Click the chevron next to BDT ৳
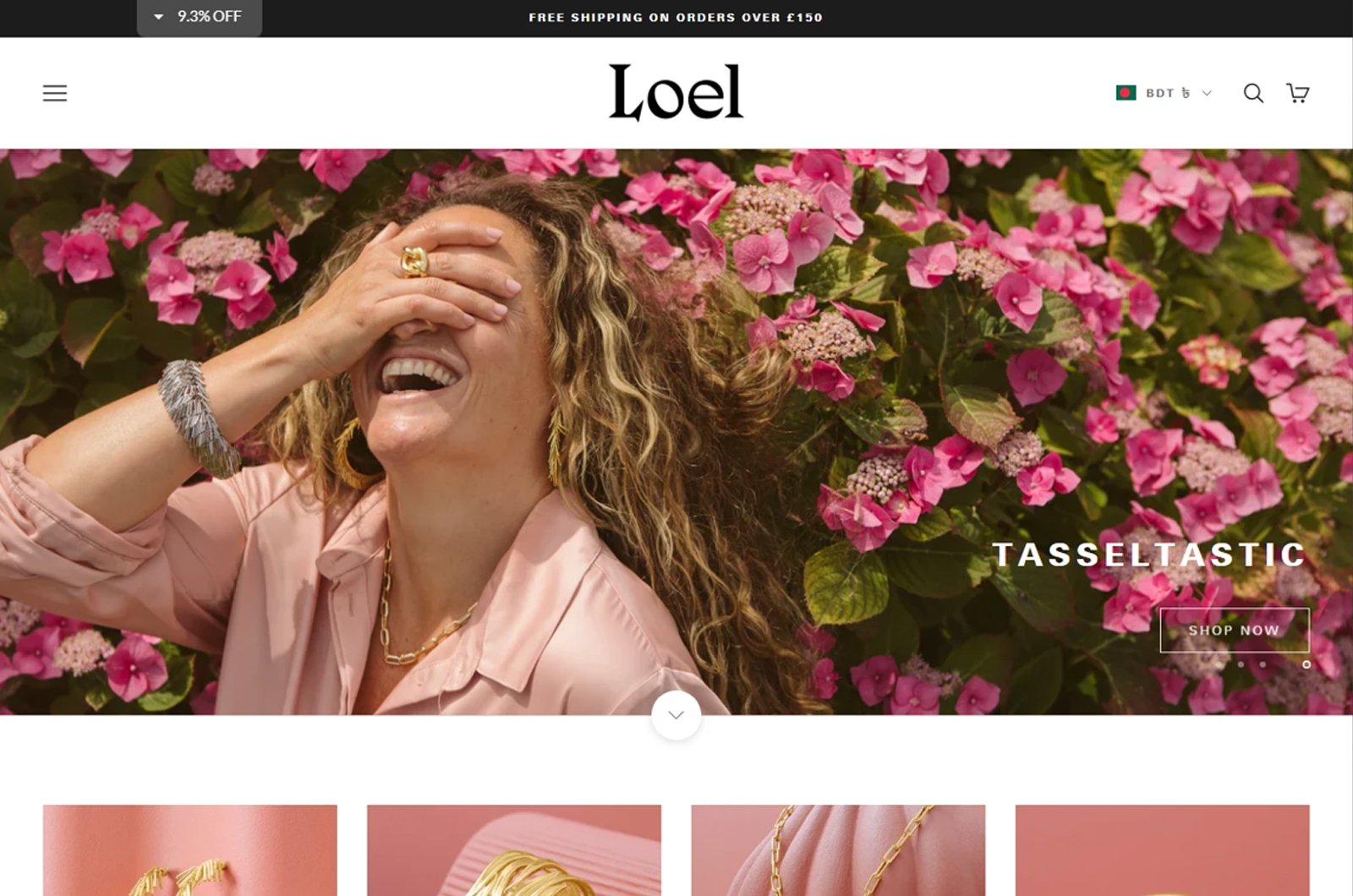 click(x=1207, y=93)
